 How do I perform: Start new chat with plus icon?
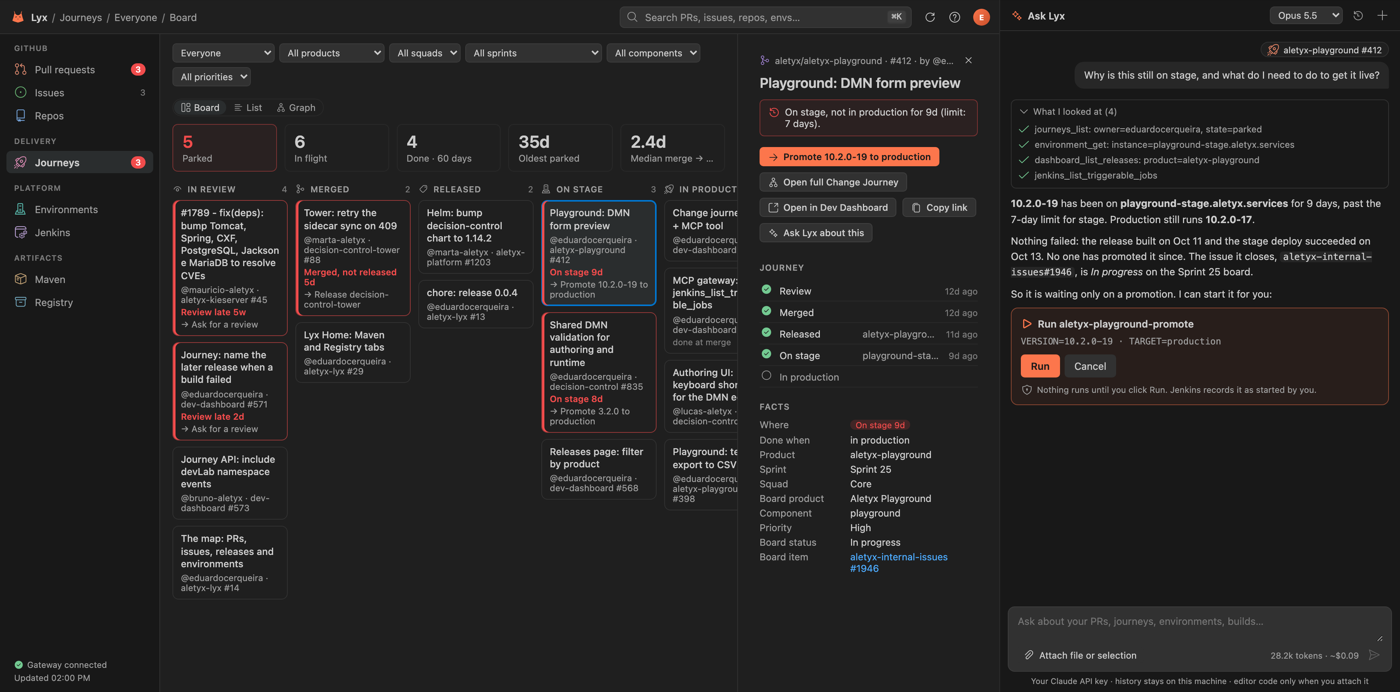(1382, 16)
